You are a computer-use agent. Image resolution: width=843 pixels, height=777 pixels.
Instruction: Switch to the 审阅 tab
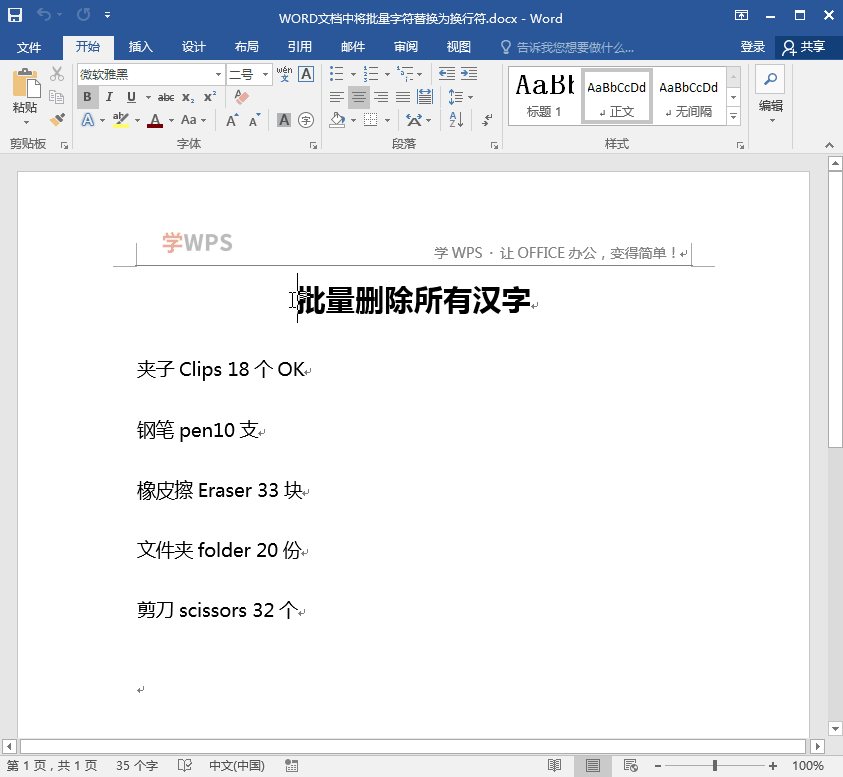pos(405,47)
